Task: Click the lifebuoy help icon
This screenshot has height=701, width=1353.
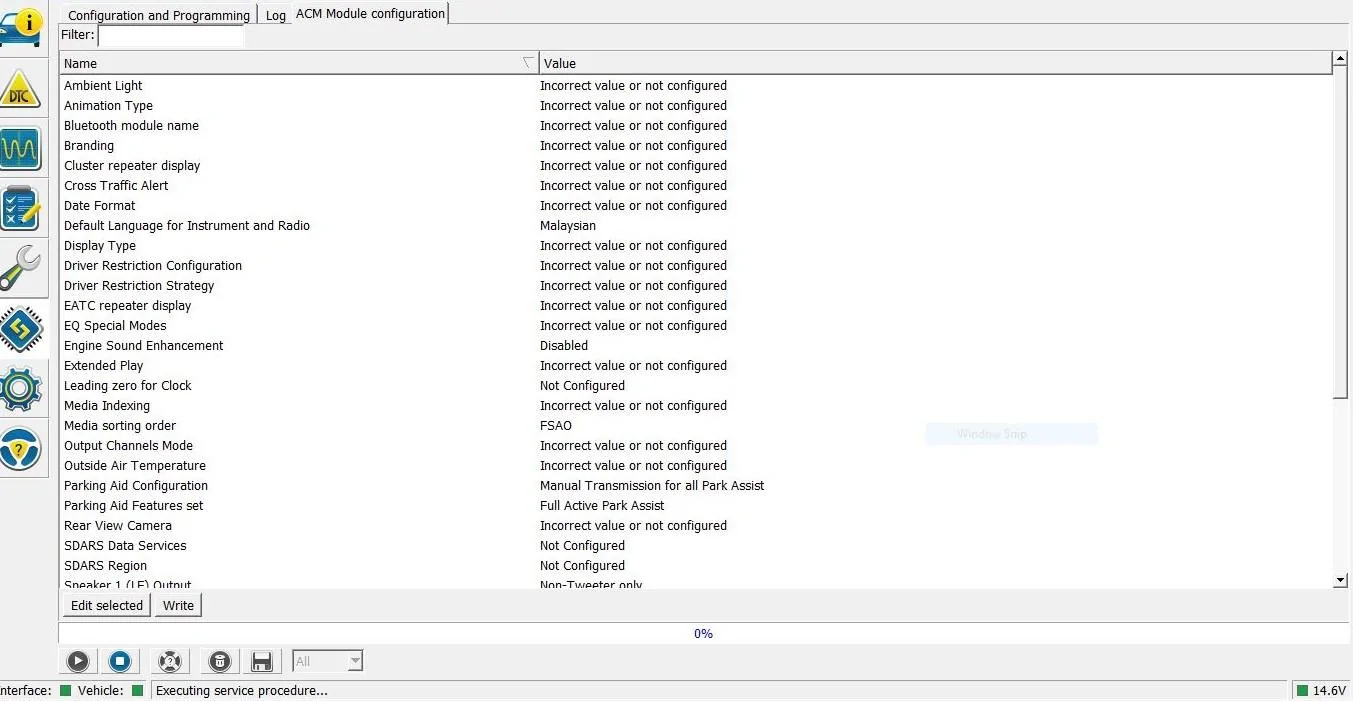Action: (170, 661)
